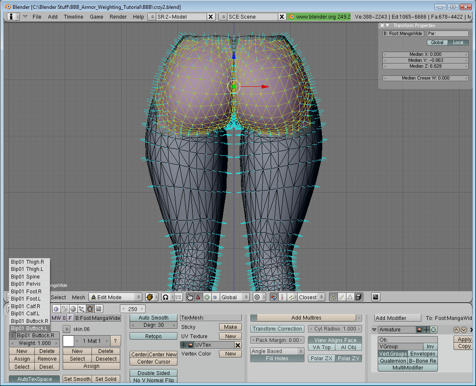
Task: Toggle AutoTexSpace button
Action: coord(35,379)
